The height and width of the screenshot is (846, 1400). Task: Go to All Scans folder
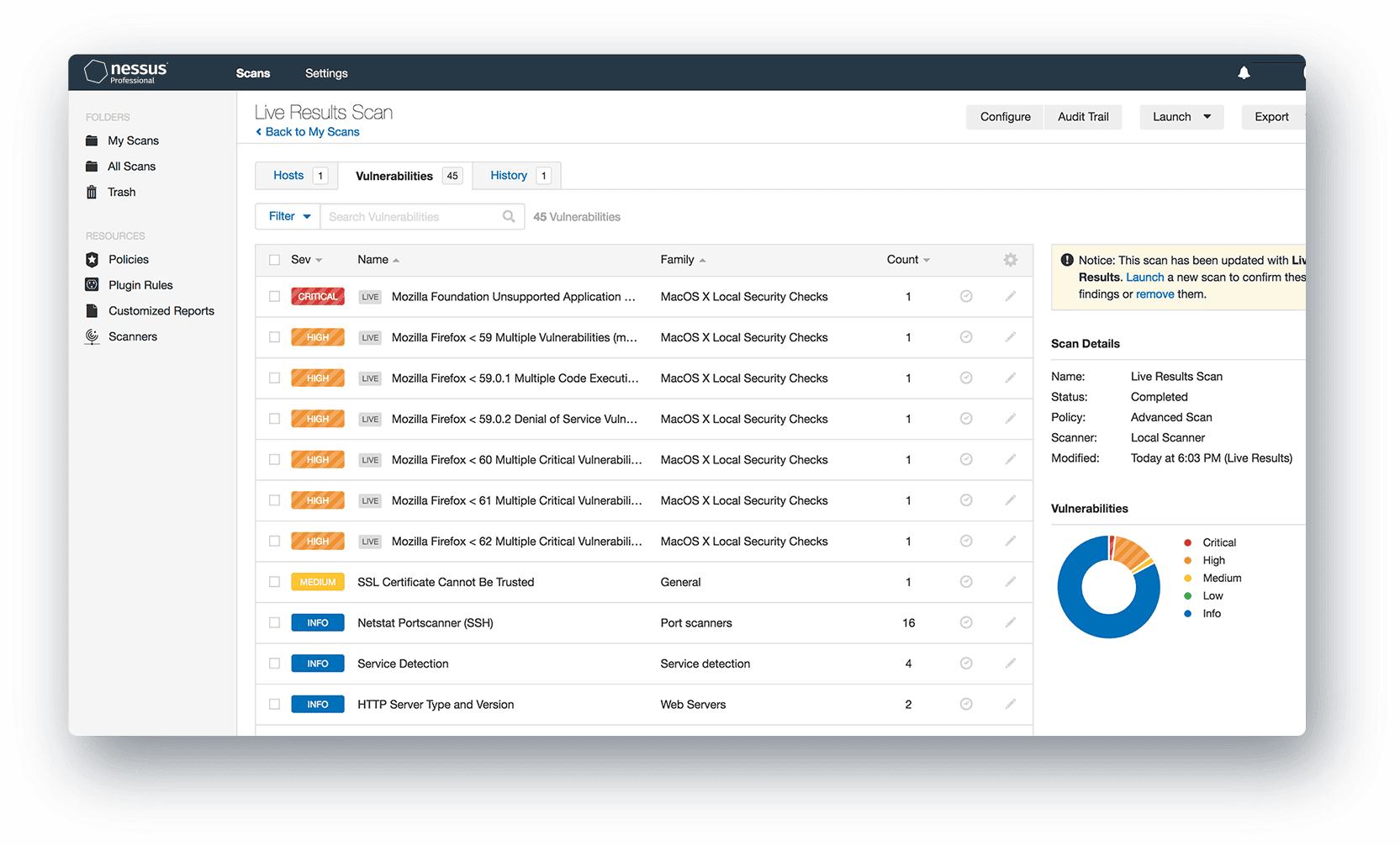pyautogui.click(x=131, y=167)
